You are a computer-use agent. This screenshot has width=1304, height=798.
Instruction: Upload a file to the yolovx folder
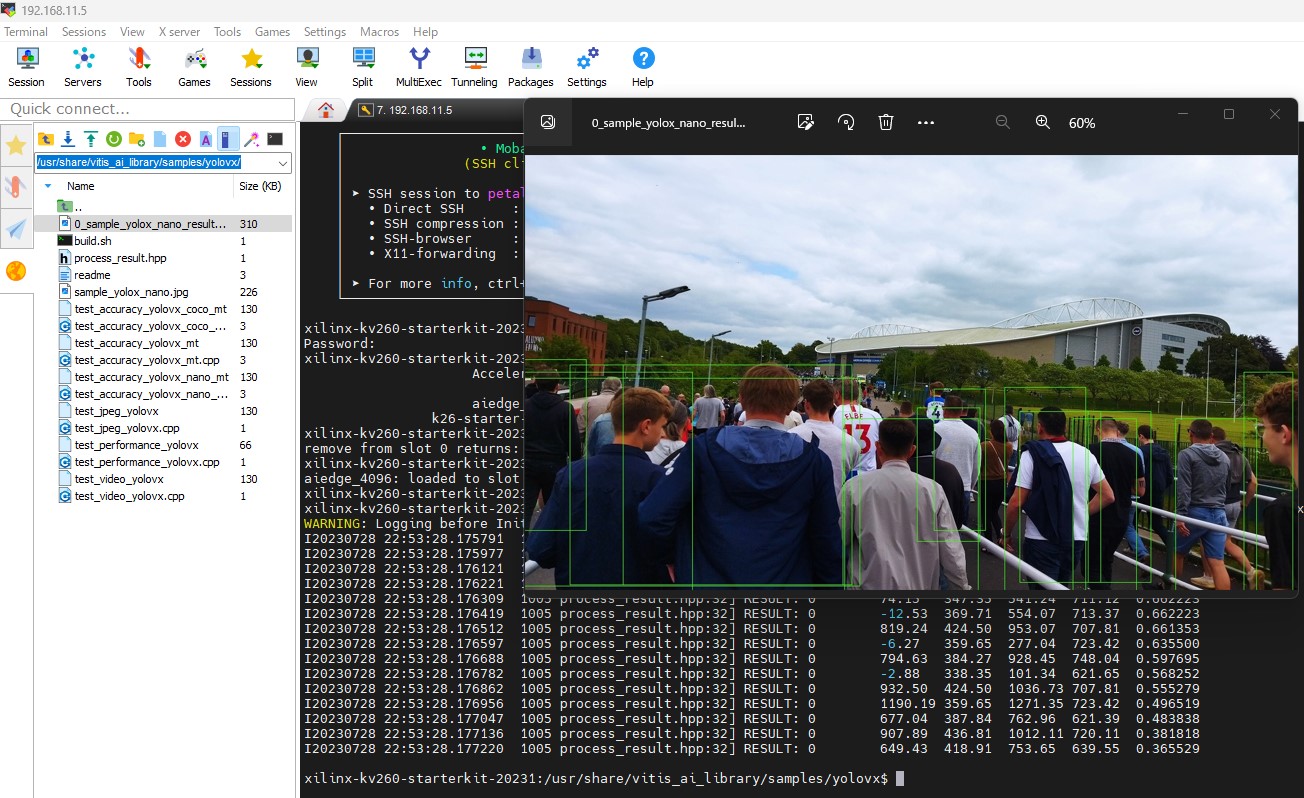click(91, 139)
